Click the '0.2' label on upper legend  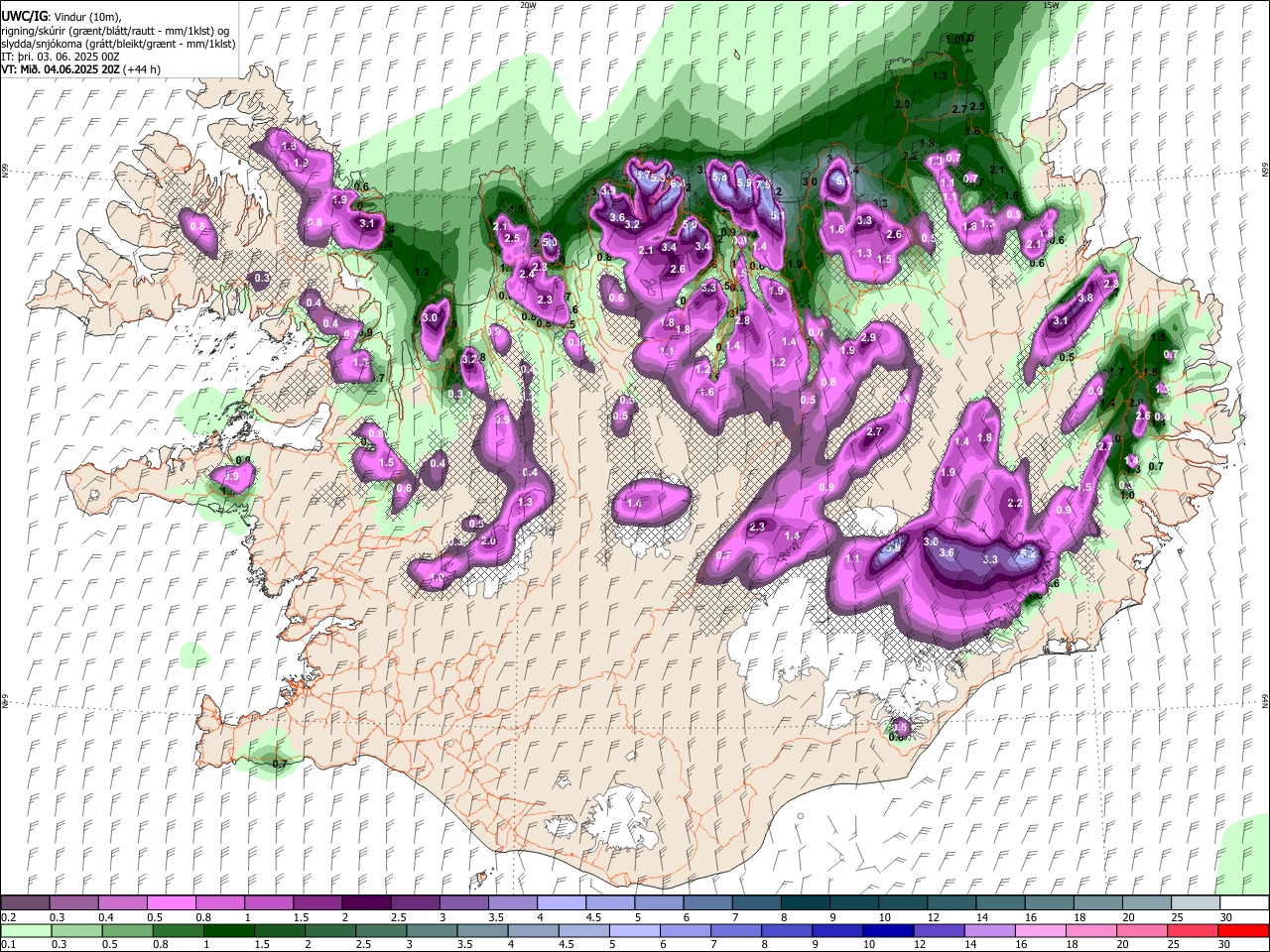tap(8, 917)
